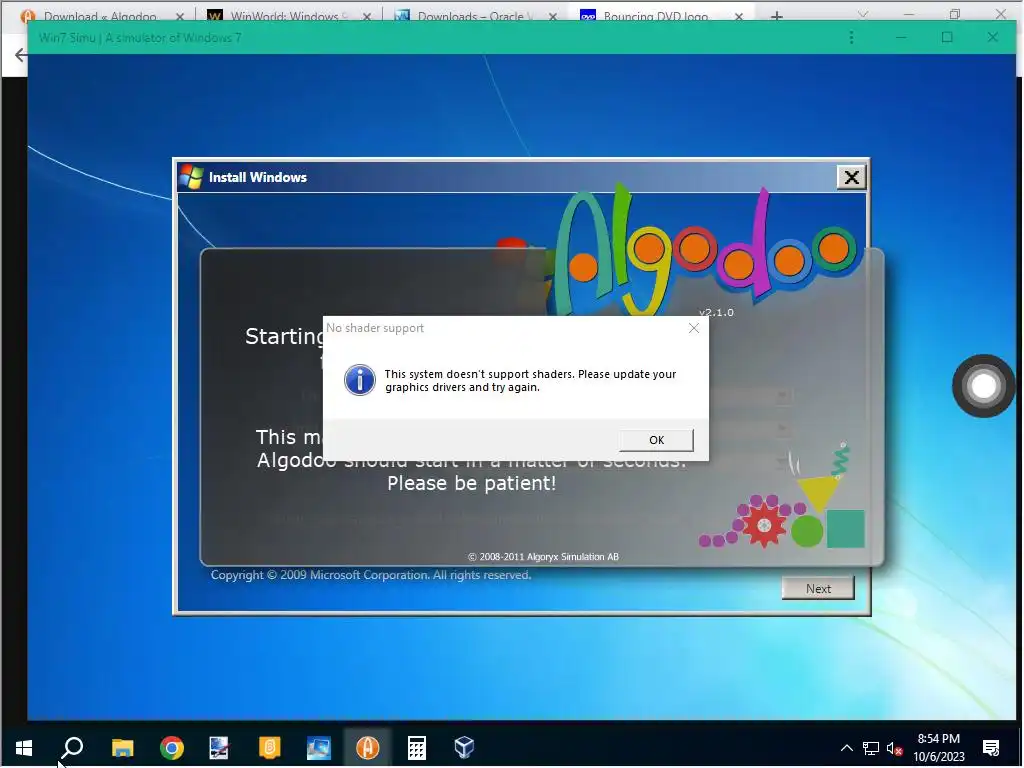Click the Windows flag in Install Windows title
The width and height of the screenshot is (1024, 768).
[x=191, y=177]
